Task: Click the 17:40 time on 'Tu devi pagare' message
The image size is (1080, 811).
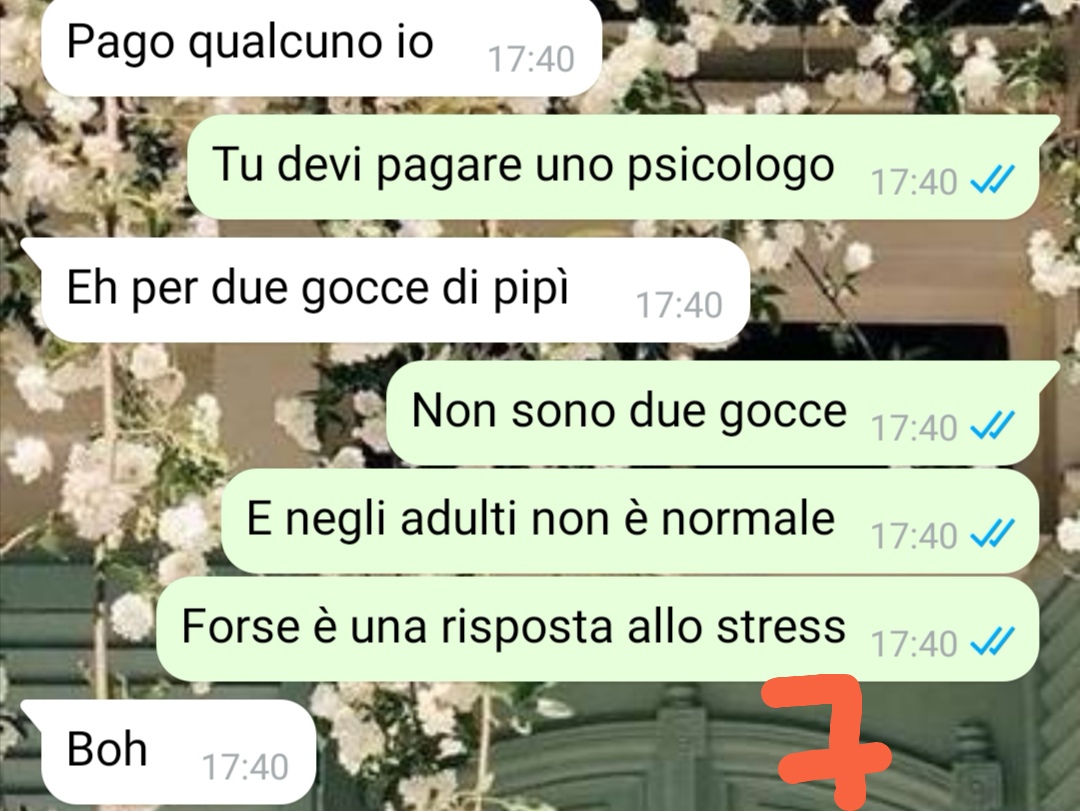Action: coord(914,183)
